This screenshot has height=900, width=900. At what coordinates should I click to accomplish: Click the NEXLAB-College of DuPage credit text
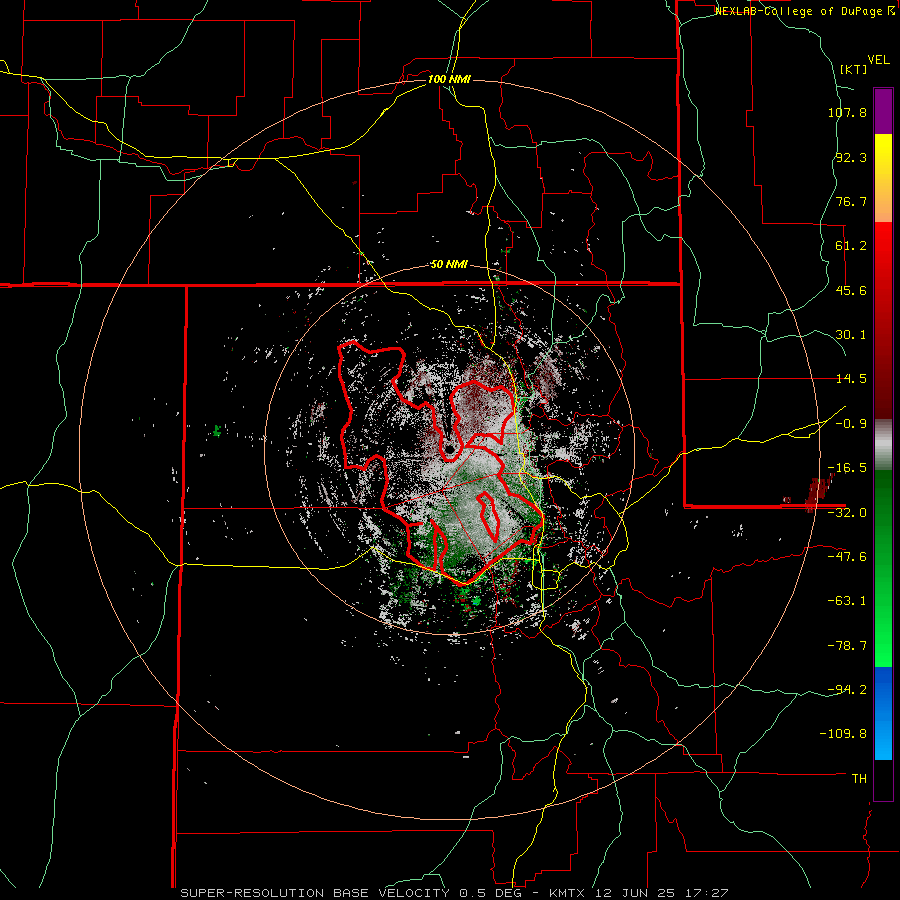[x=804, y=11]
